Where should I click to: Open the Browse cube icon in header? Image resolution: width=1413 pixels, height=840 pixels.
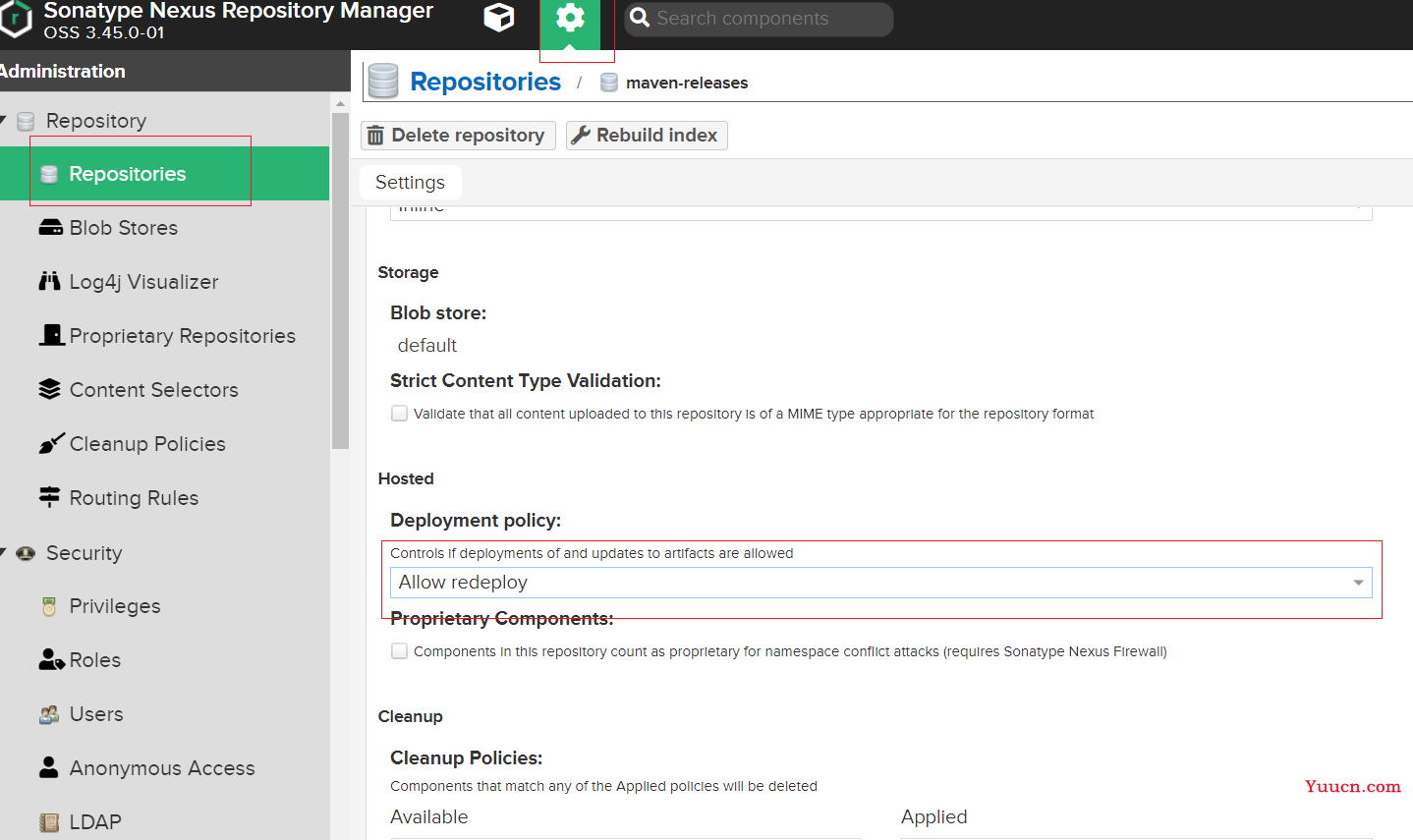pyautogui.click(x=499, y=18)
